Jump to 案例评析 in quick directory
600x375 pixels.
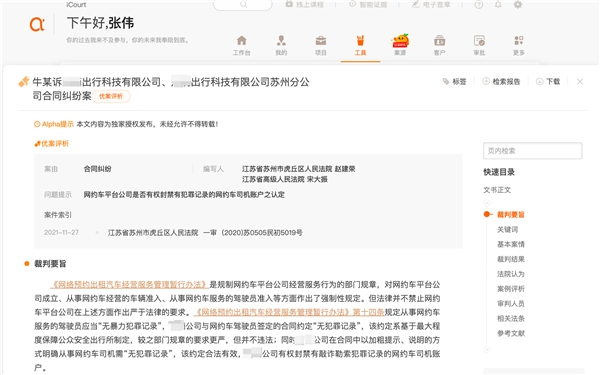click(510, 289)
